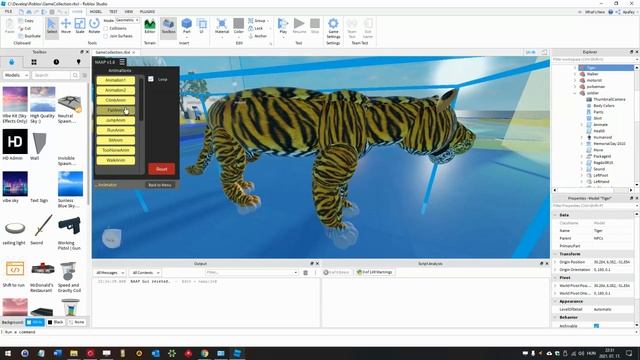Toggle the Join Surfaces checkbox
The image size is (640, 360).
pyautogui.click(x=106, y=36)
